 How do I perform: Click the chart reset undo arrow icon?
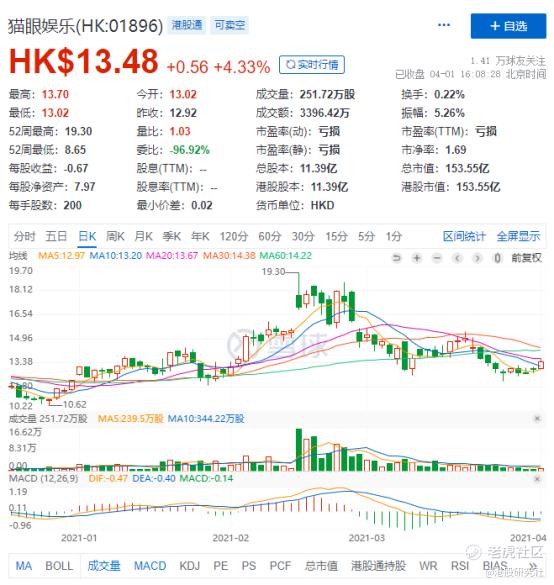(397, 258)
